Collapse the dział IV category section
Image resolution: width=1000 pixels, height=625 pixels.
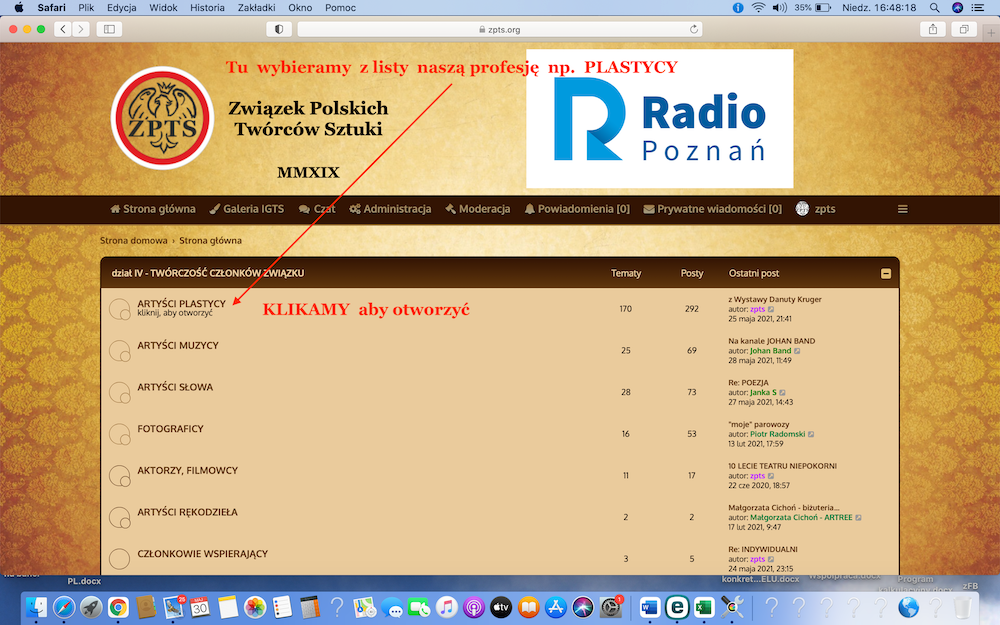click(x=885, y=273)
